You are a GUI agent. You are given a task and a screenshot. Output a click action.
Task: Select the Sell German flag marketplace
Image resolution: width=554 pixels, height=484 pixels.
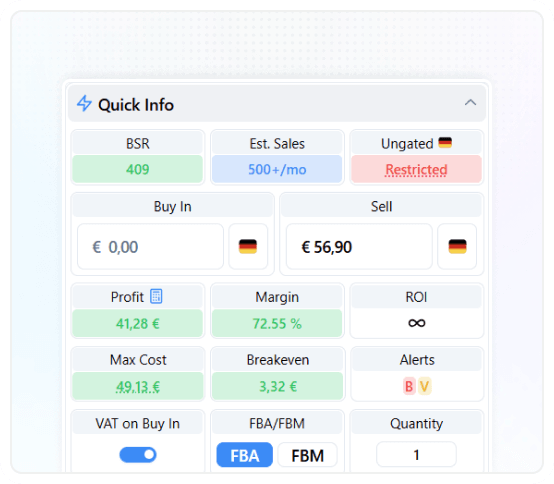pyautogui.click(x=457, y=247)
